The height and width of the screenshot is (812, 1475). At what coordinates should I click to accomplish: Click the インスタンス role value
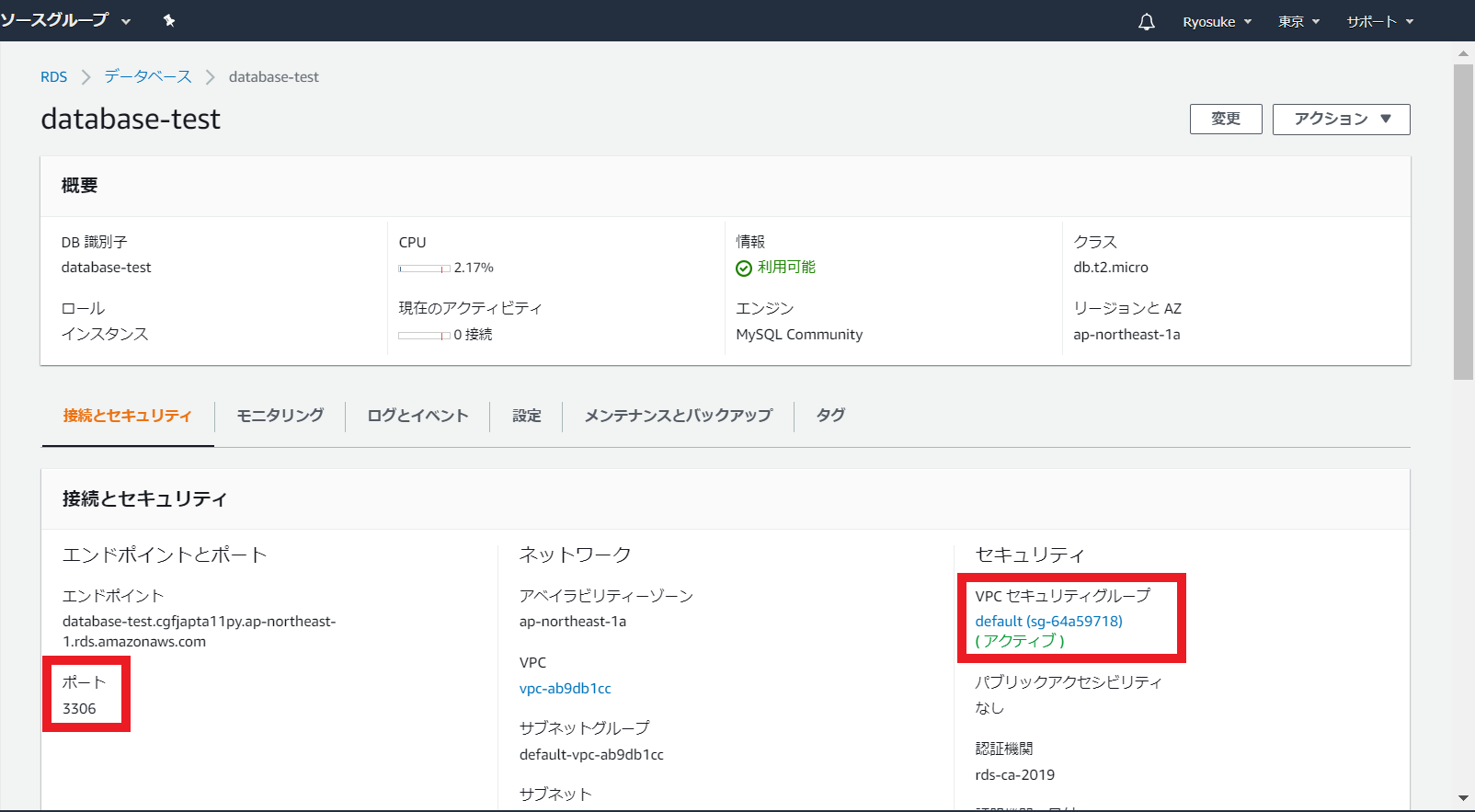tap(105, 334)
